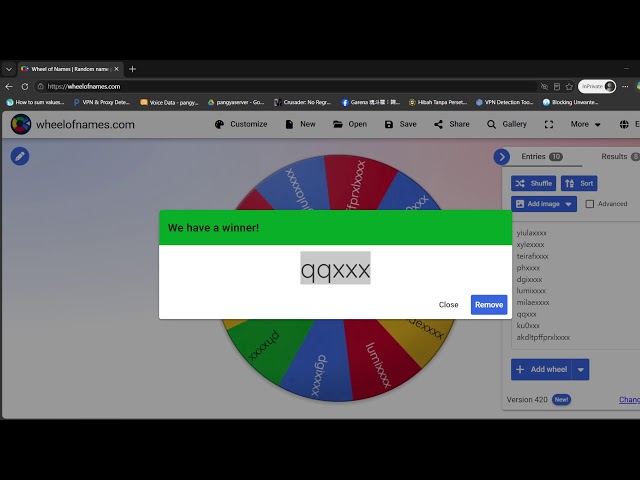This screenshot has height=480, width=640.
Task: Click the entry yiulaxxxx in the list
Action: pos(531,233)
